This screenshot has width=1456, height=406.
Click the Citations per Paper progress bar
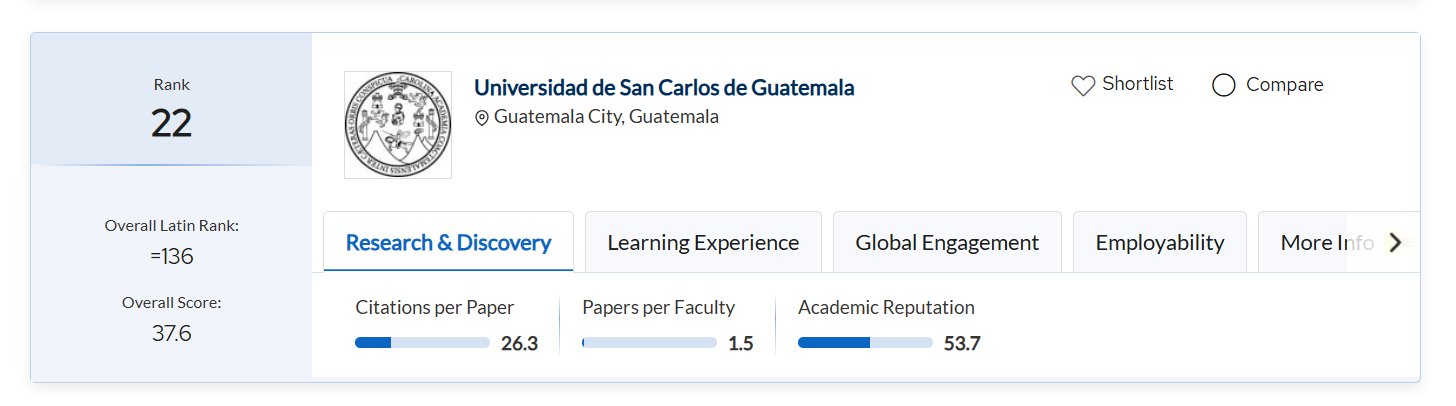(422, 343)
